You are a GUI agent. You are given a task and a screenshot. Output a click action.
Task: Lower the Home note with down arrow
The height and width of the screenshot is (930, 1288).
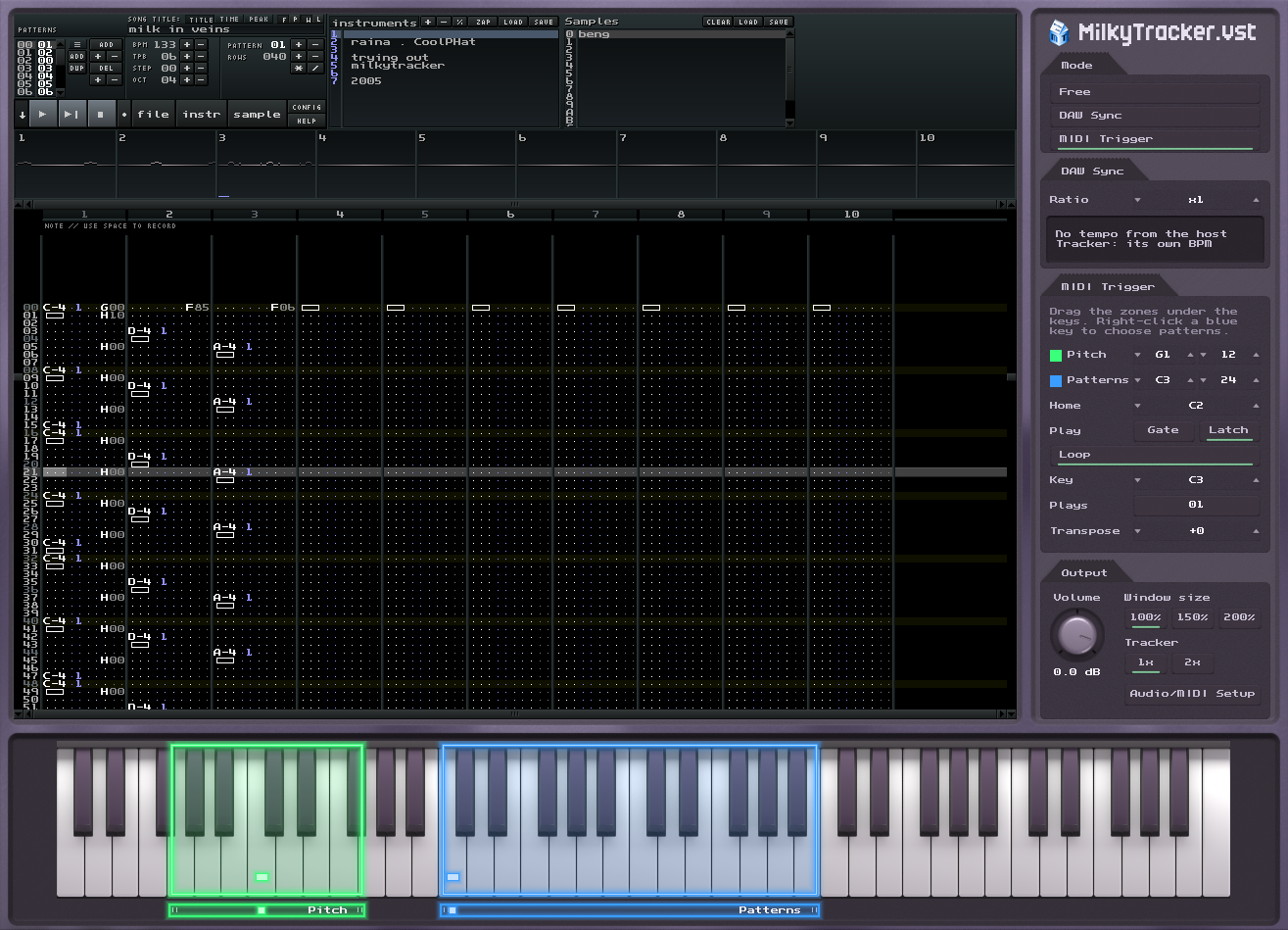[x=1138, y=406]
